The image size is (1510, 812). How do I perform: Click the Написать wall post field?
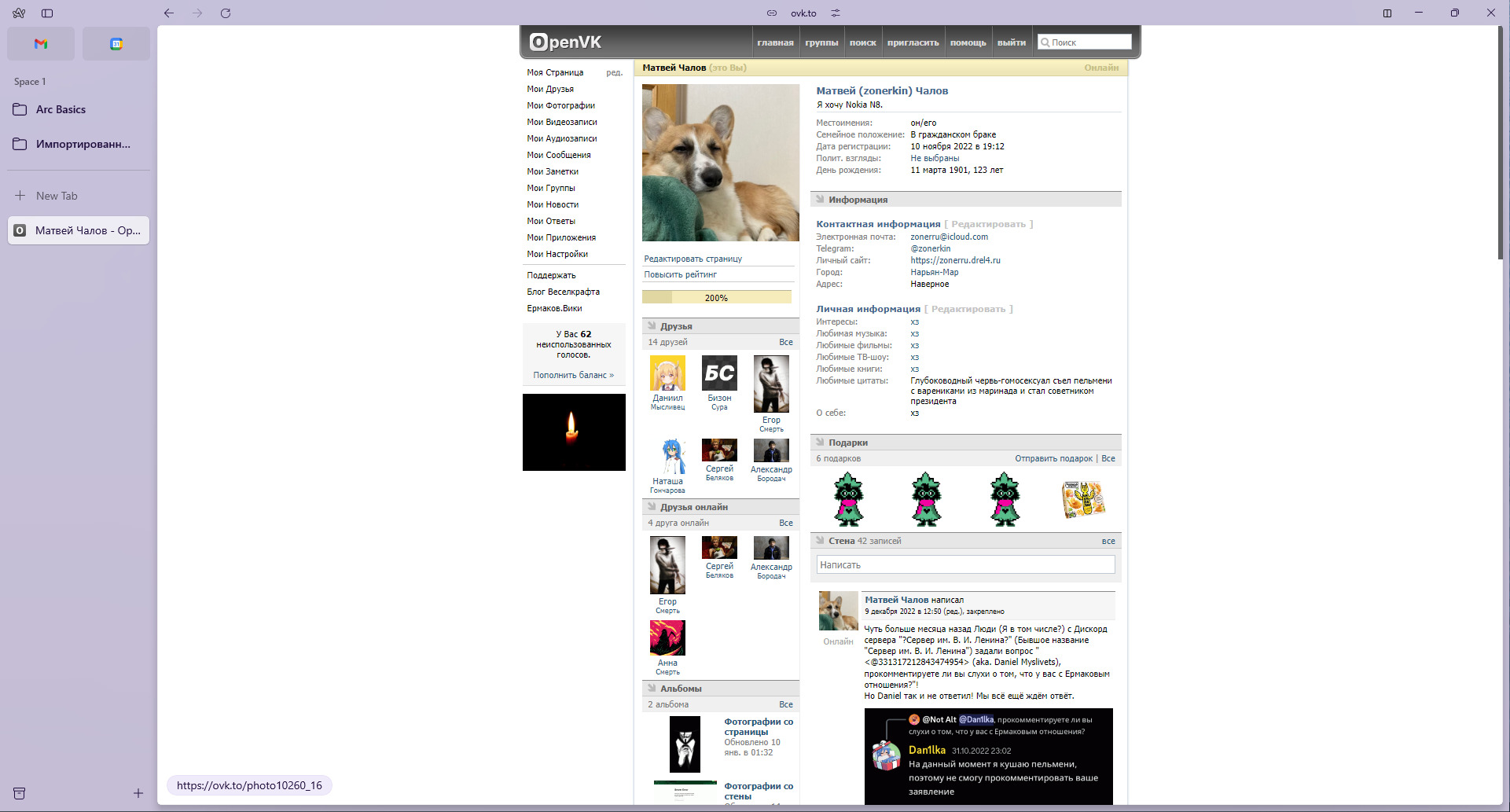(965, 565)
